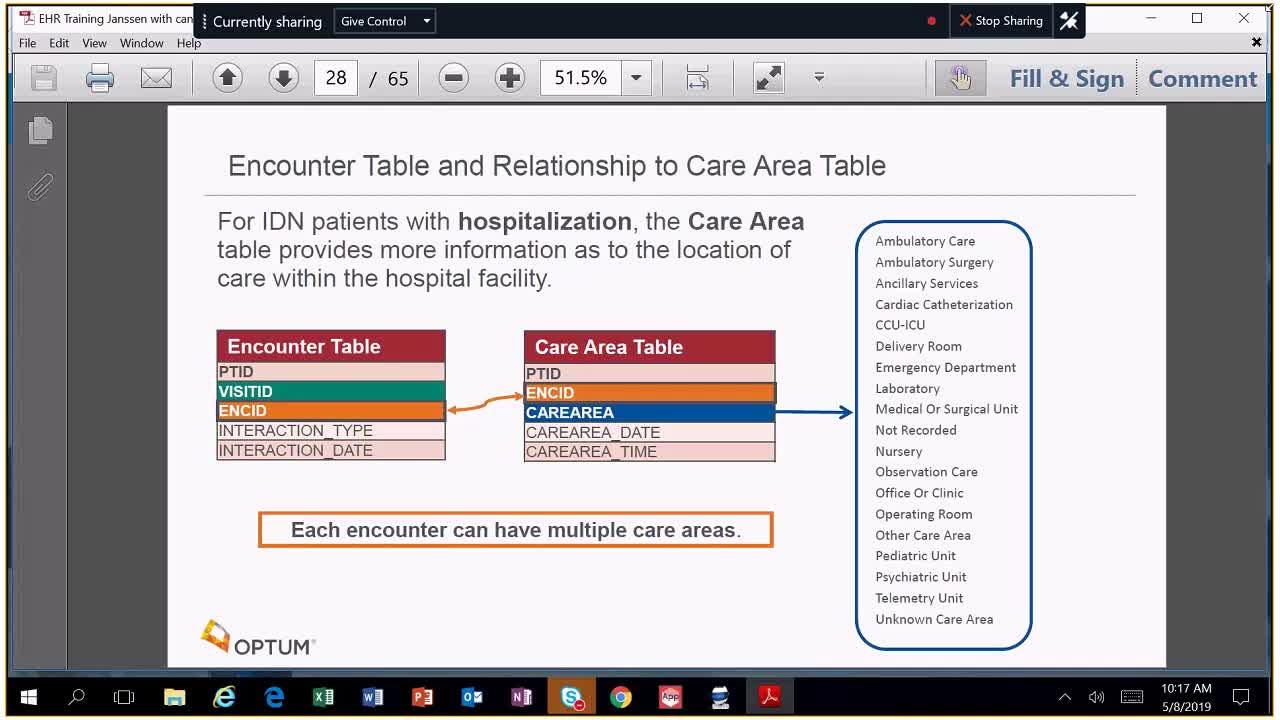
Task: Open OneNote from the taskbar
Action: 521,697
